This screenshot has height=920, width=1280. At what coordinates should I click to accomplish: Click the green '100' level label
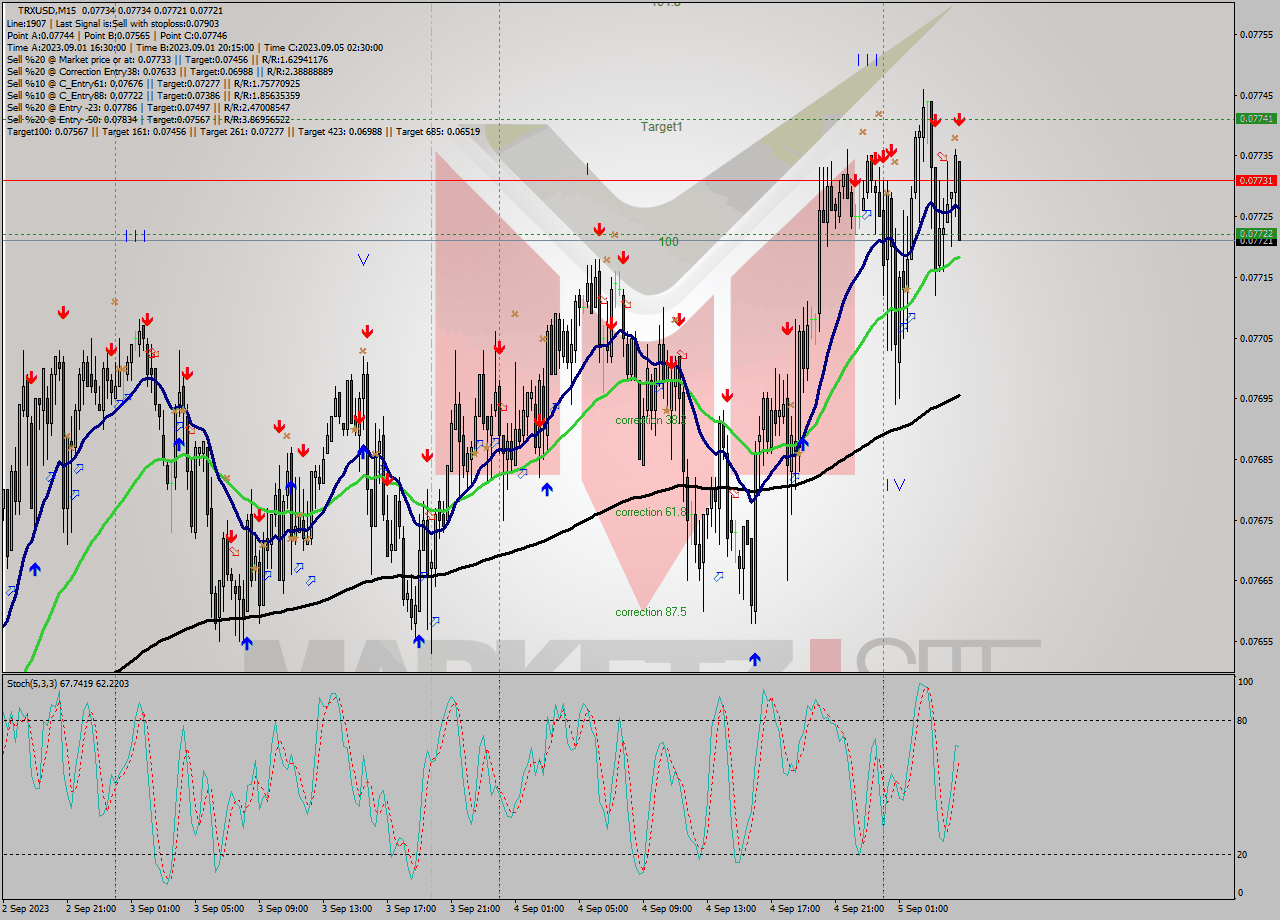668,242
